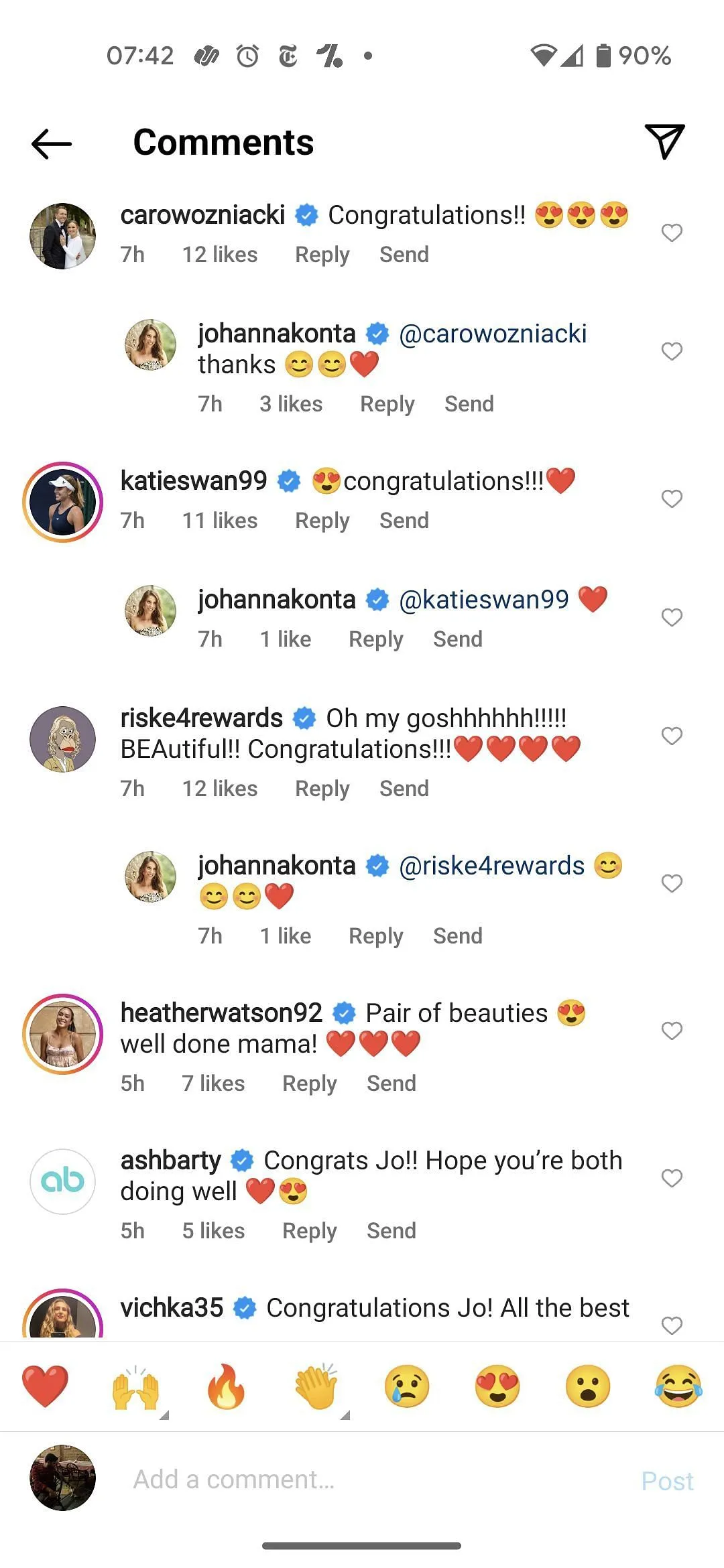Open skin tone options for raised hands emoji

coord(164,1414)
